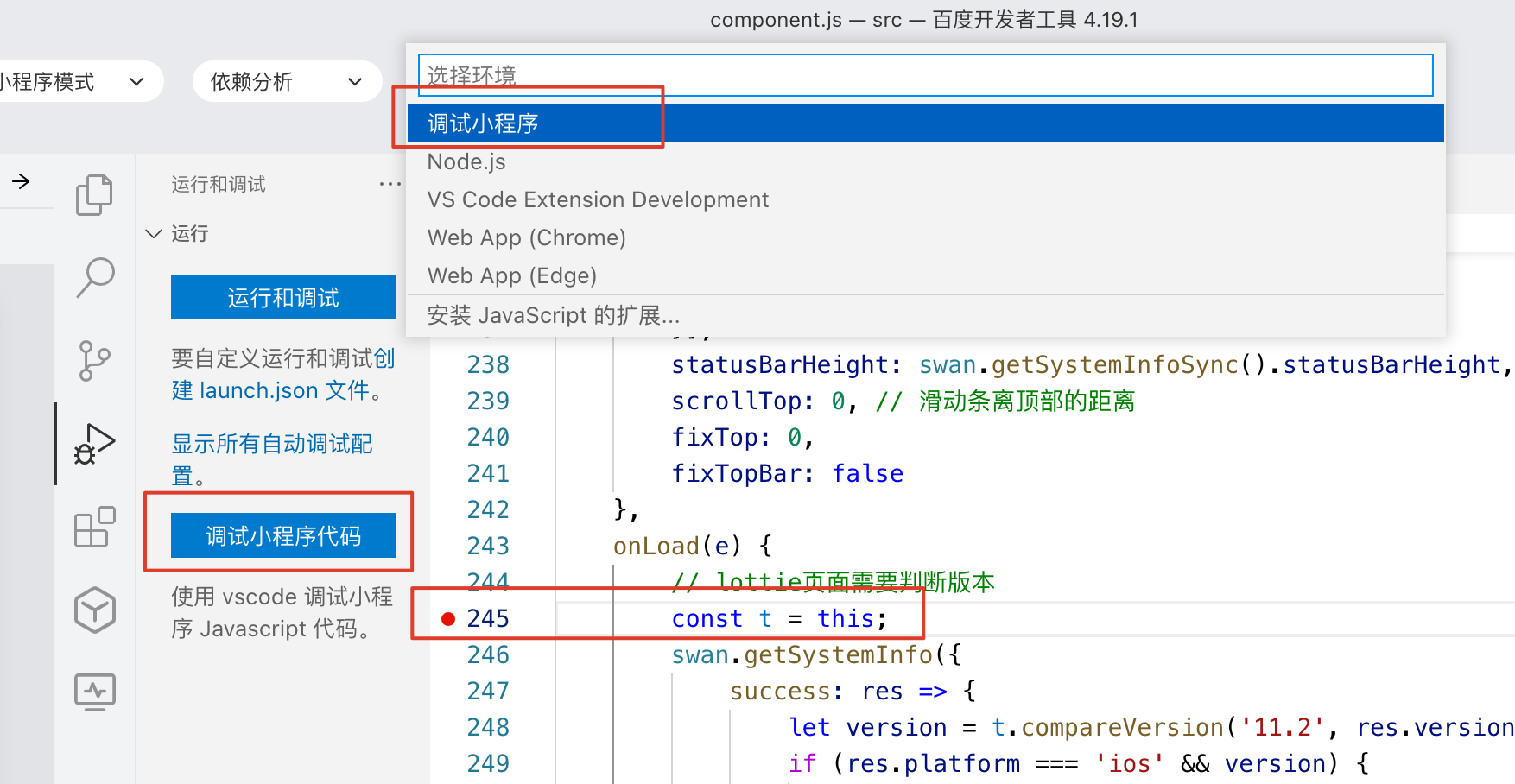Select Web App (Chrome) environment option
Screen dimensions: 1515x784
[x=526, y=237]
